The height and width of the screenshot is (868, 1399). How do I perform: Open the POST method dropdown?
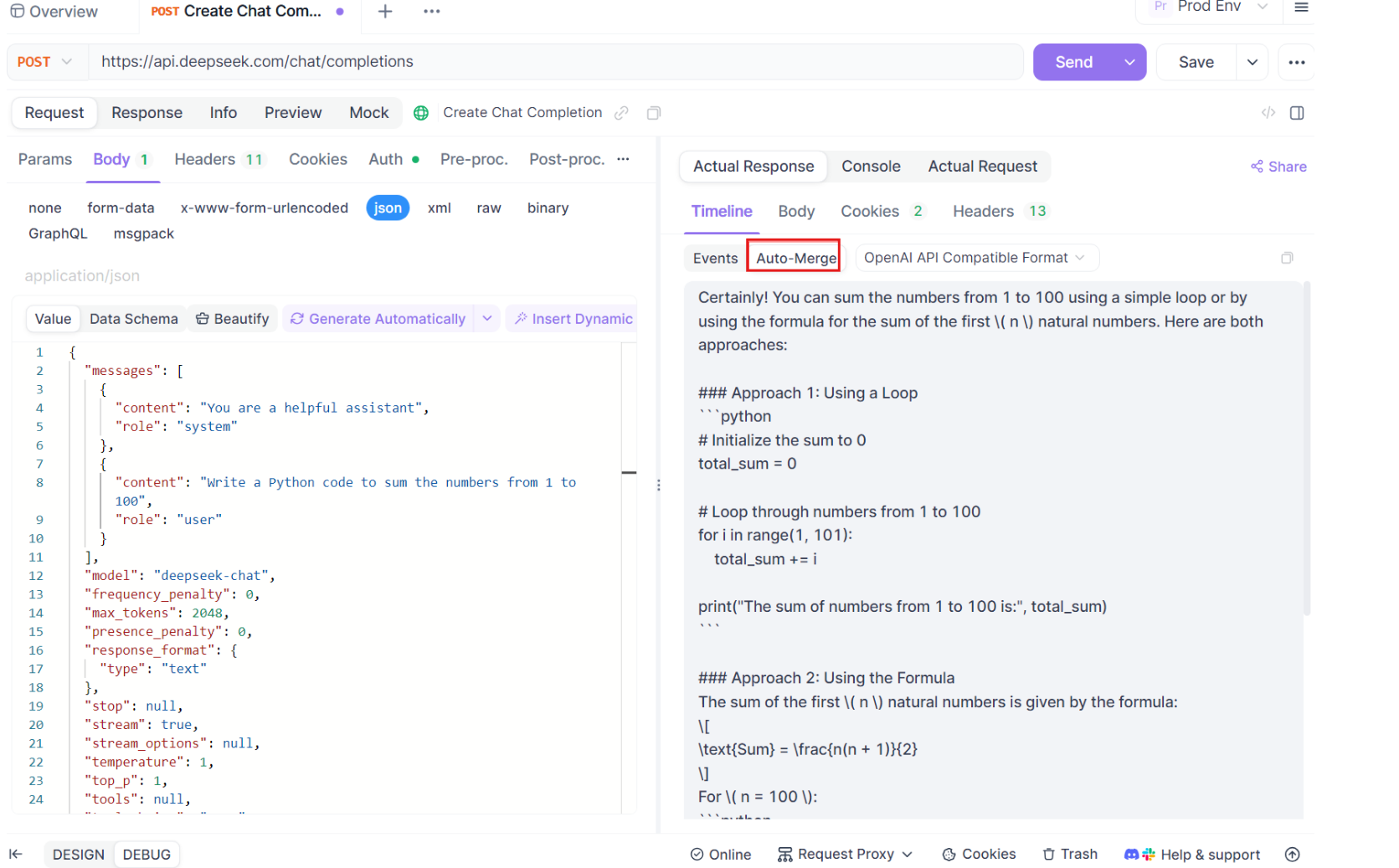(x=45, y=62)
